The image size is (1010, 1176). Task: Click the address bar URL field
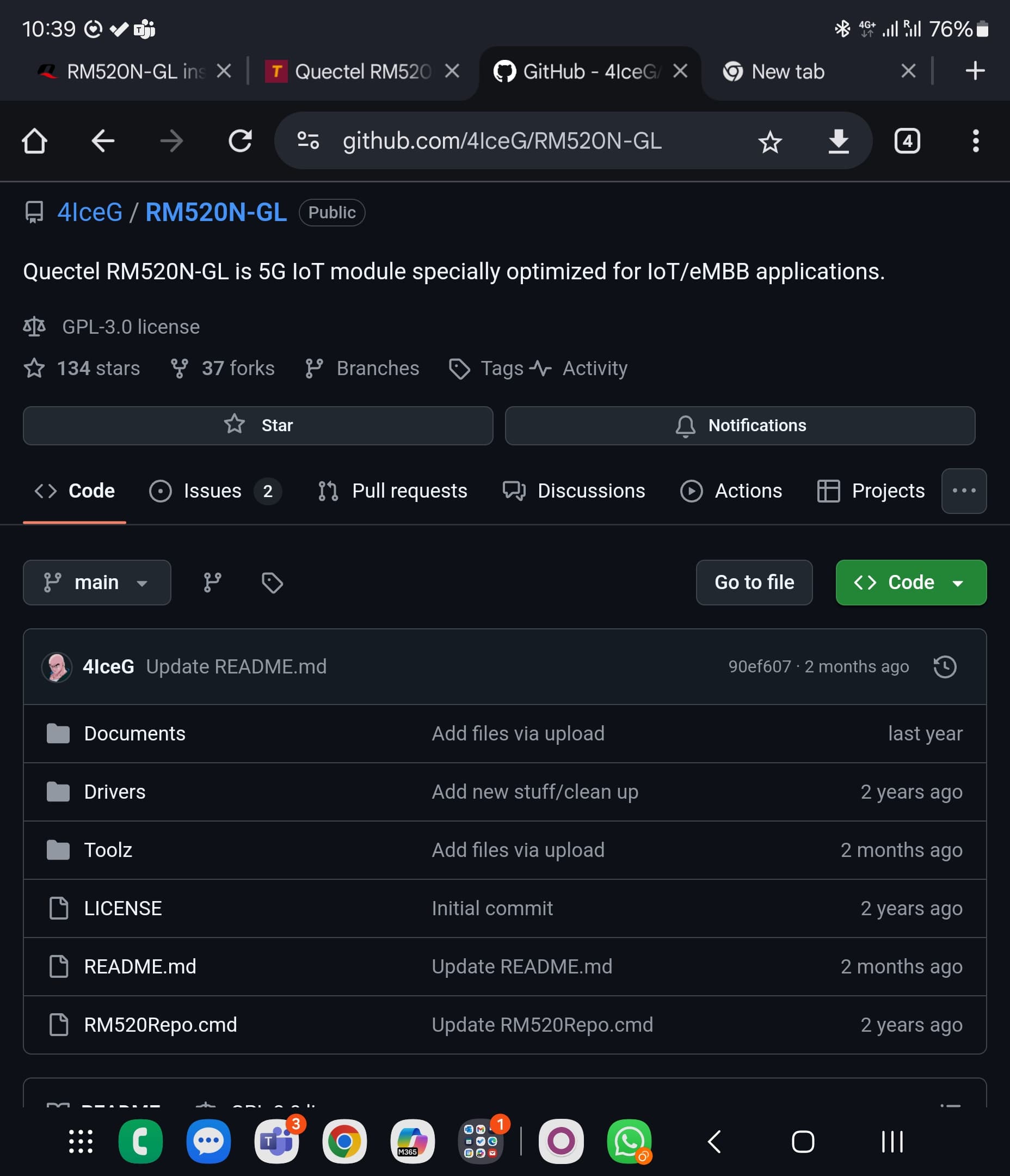coord(502,142)
